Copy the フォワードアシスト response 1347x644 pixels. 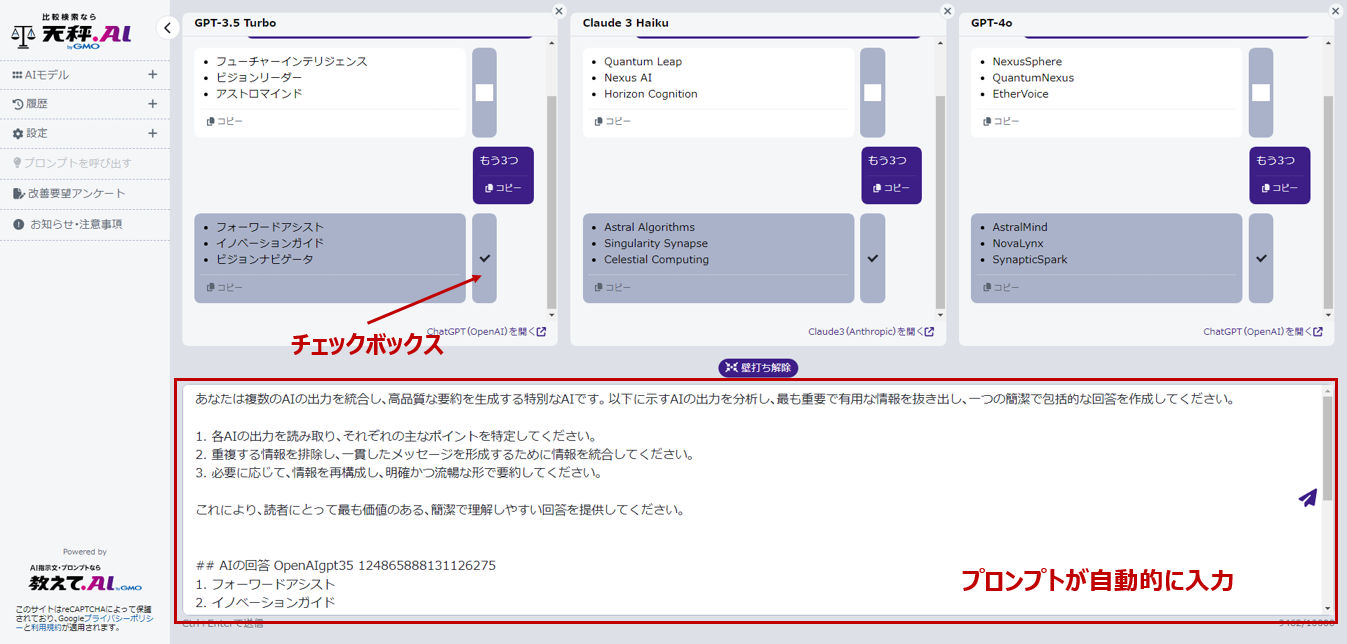pyautogui.click(x=225, y=287)
